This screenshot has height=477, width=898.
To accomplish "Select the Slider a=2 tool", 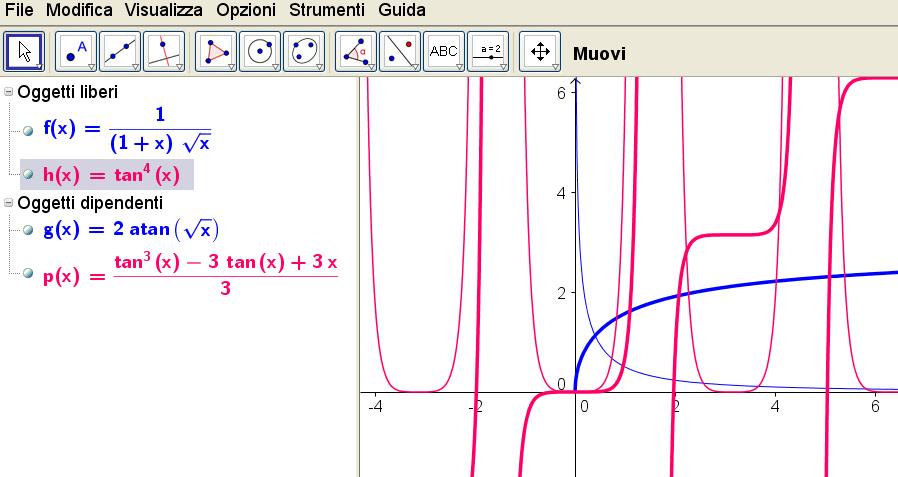I will (488, 52).
